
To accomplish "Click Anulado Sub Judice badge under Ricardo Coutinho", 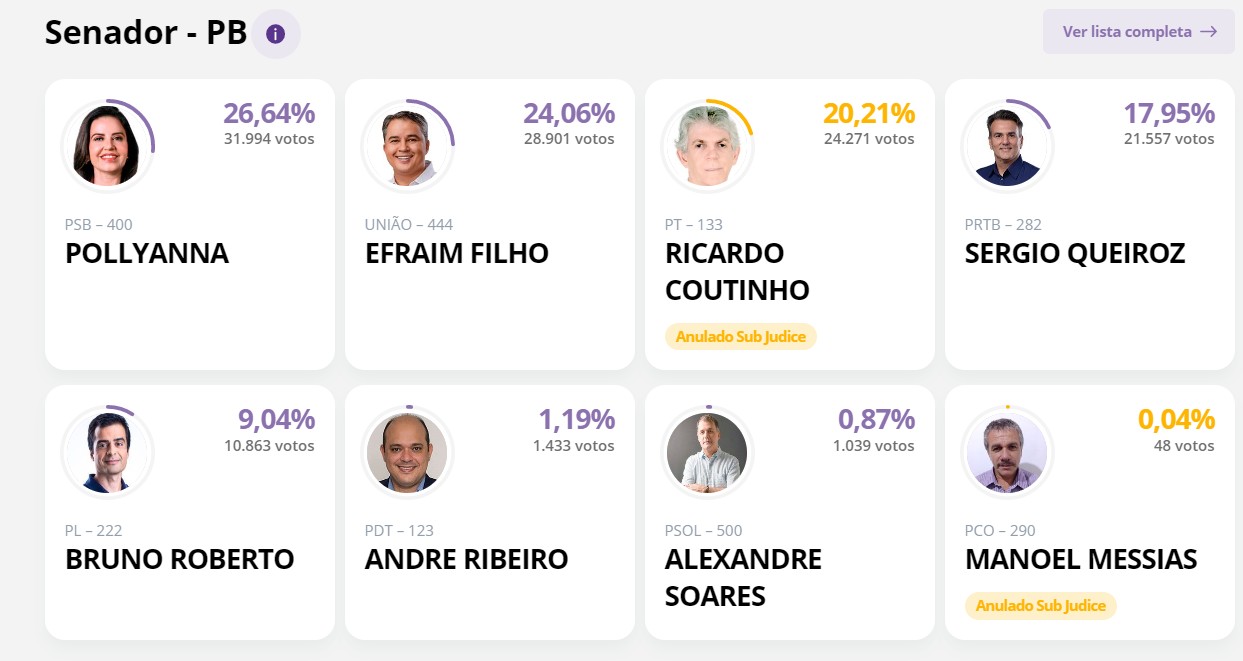I will pos(741,337).
